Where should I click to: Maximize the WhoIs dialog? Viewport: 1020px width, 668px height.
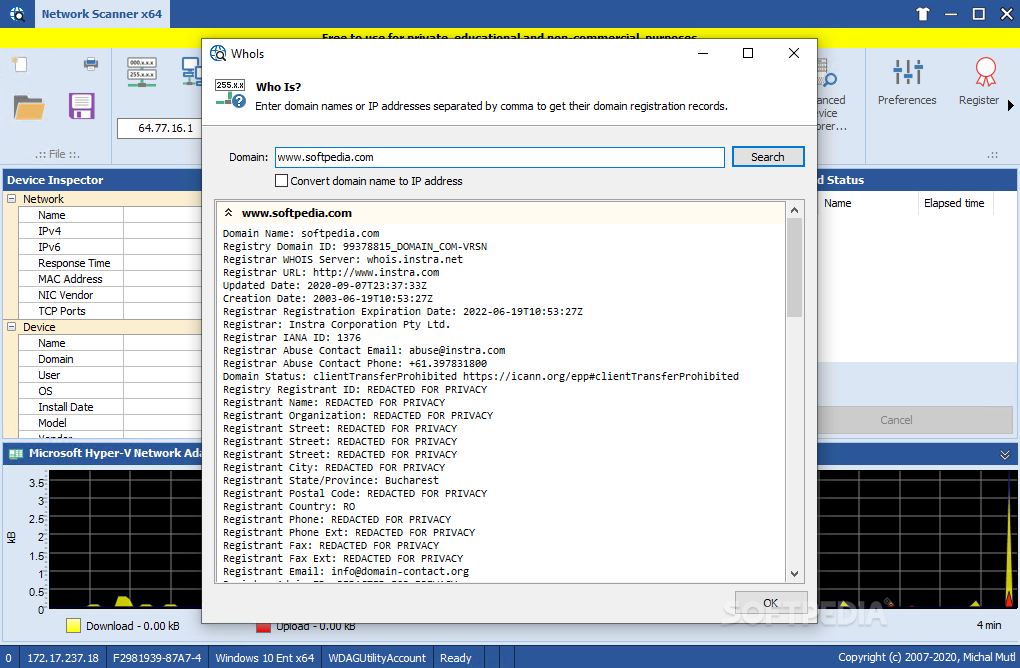click(748, 53)
